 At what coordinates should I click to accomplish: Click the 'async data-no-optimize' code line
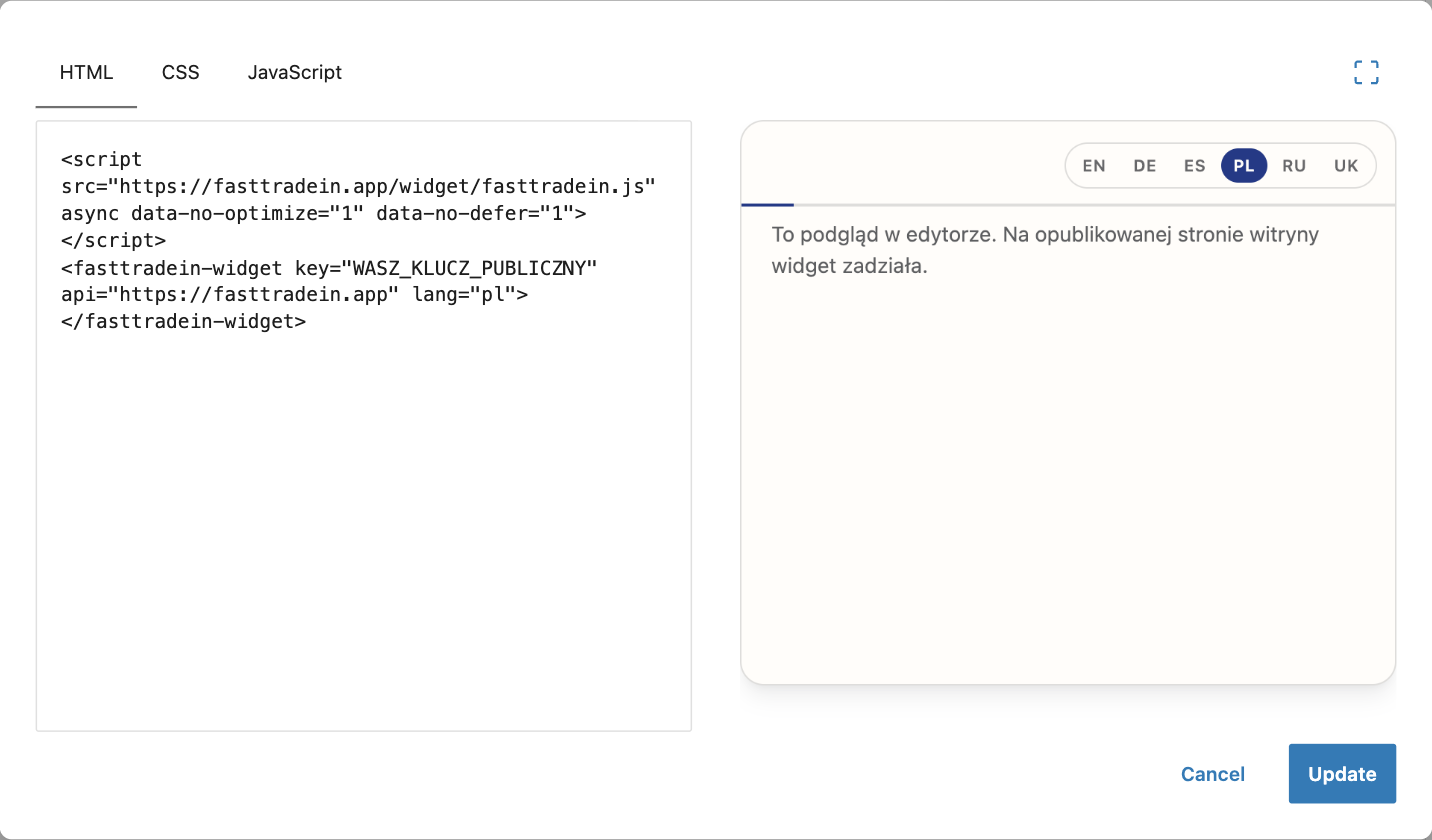(x=324, y=213)
